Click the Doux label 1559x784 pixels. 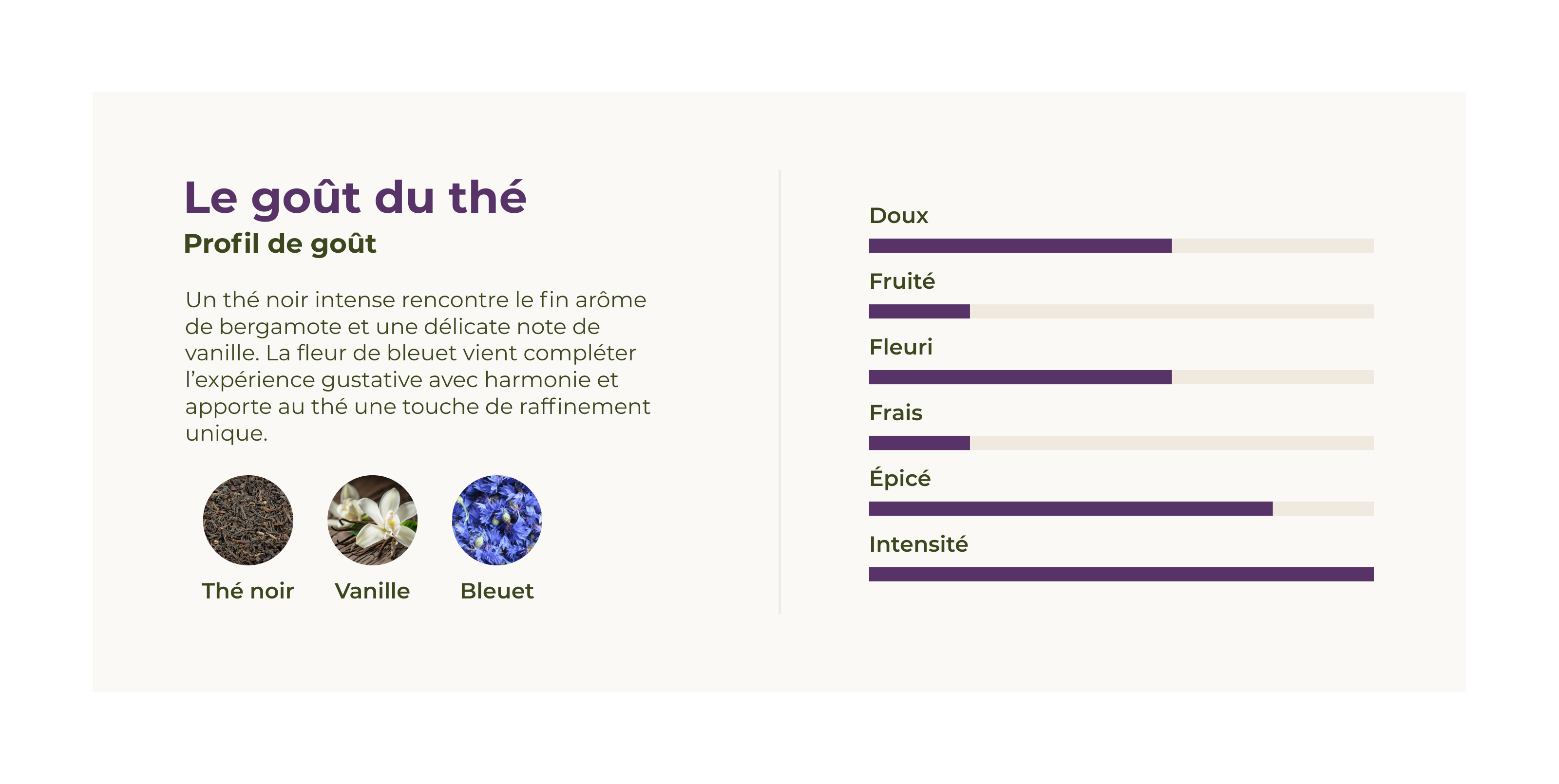tap(898, 216)
